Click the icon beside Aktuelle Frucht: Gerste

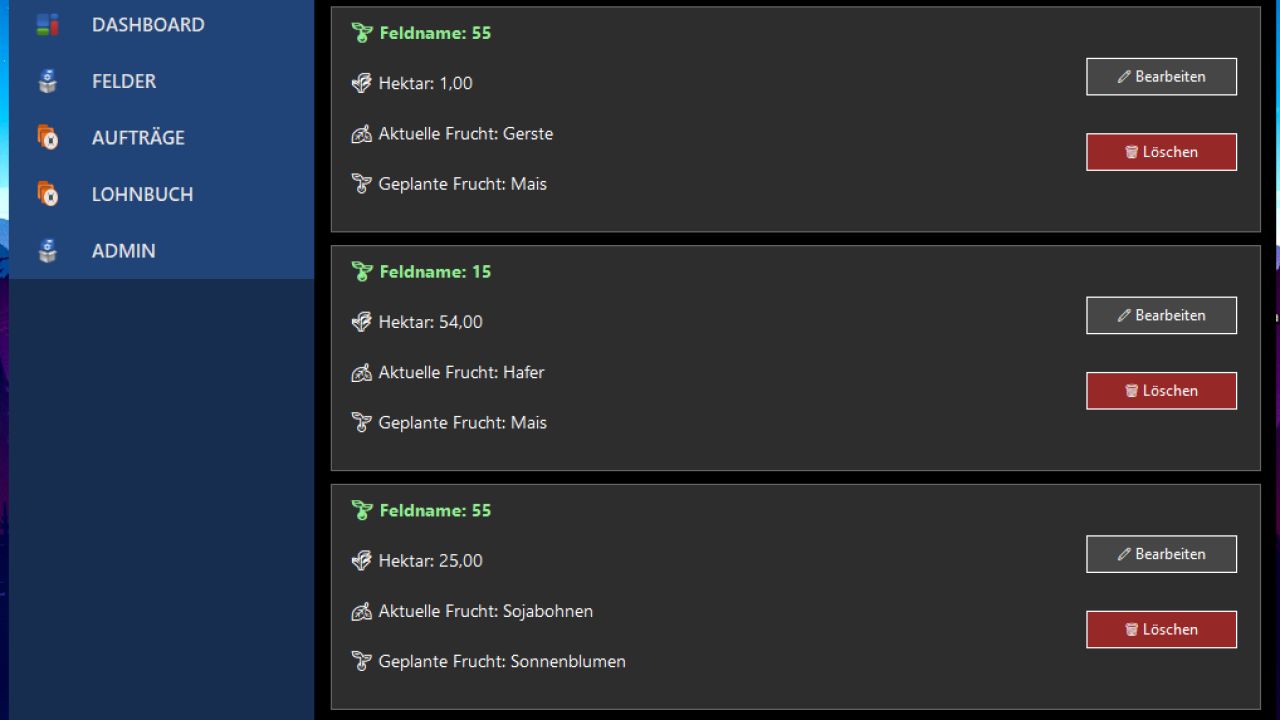pos(362,134)
